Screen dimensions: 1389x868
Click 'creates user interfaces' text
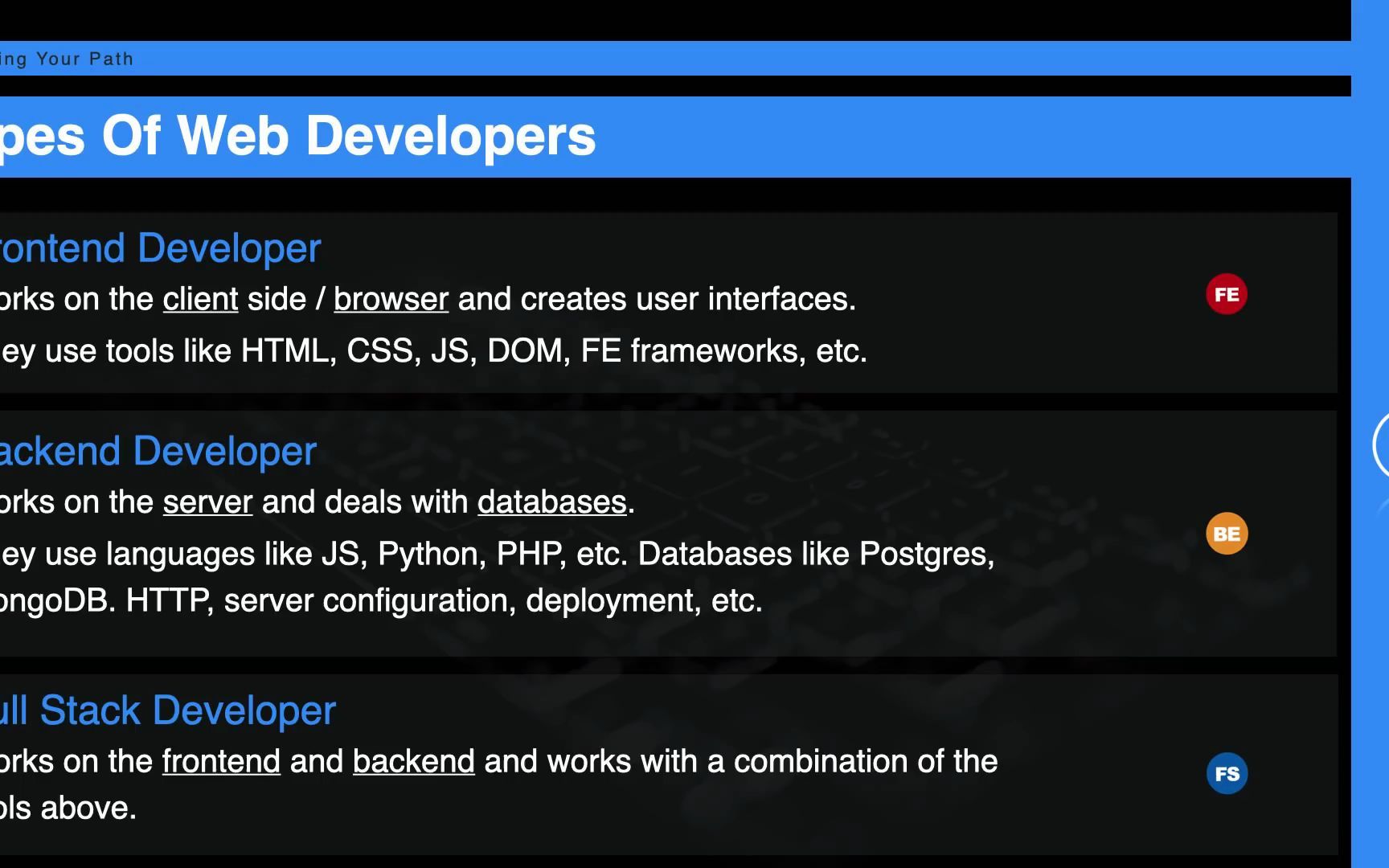pos(688,299)
